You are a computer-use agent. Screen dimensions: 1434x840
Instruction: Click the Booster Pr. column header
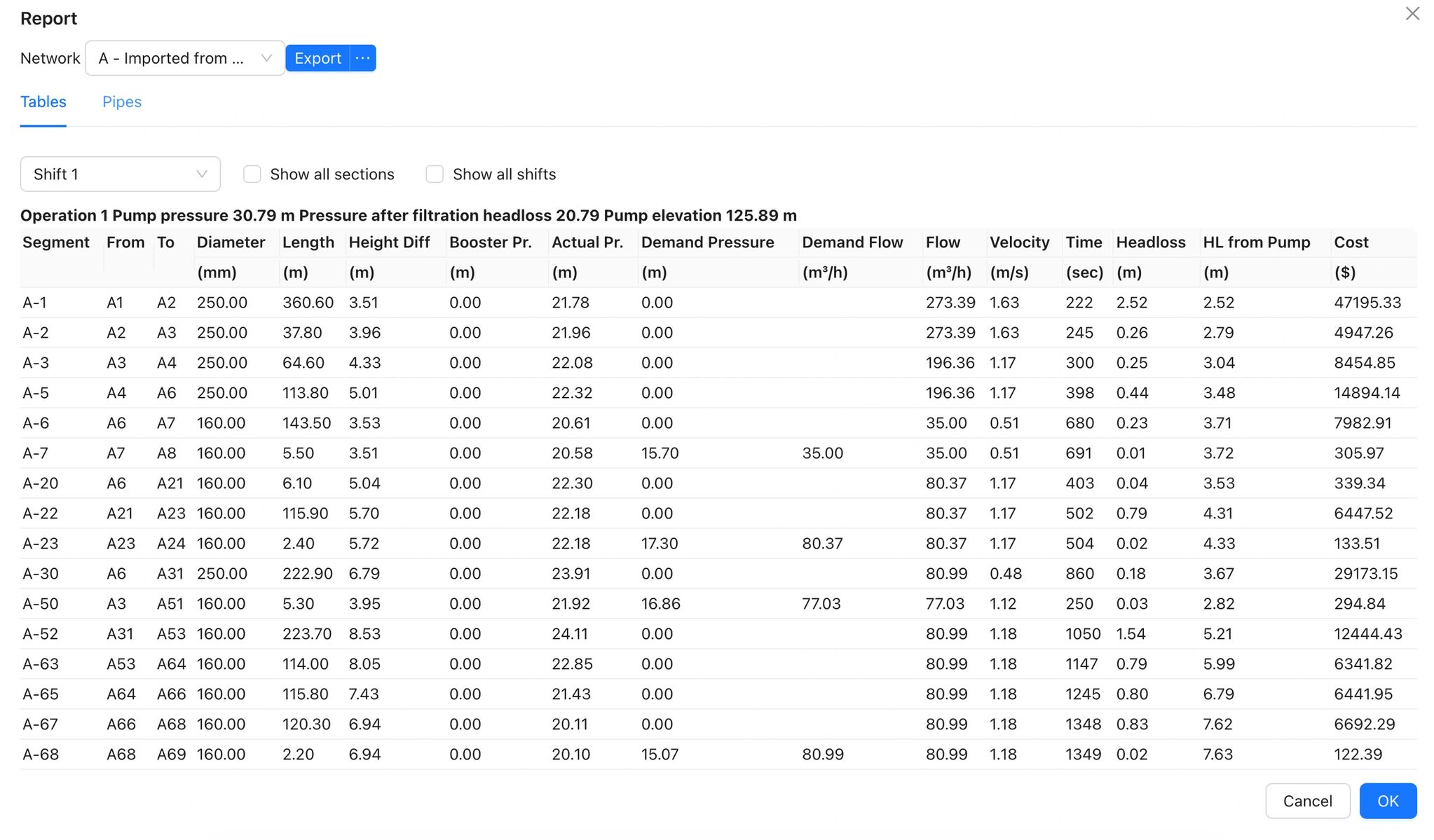click(x=491, y=242)
